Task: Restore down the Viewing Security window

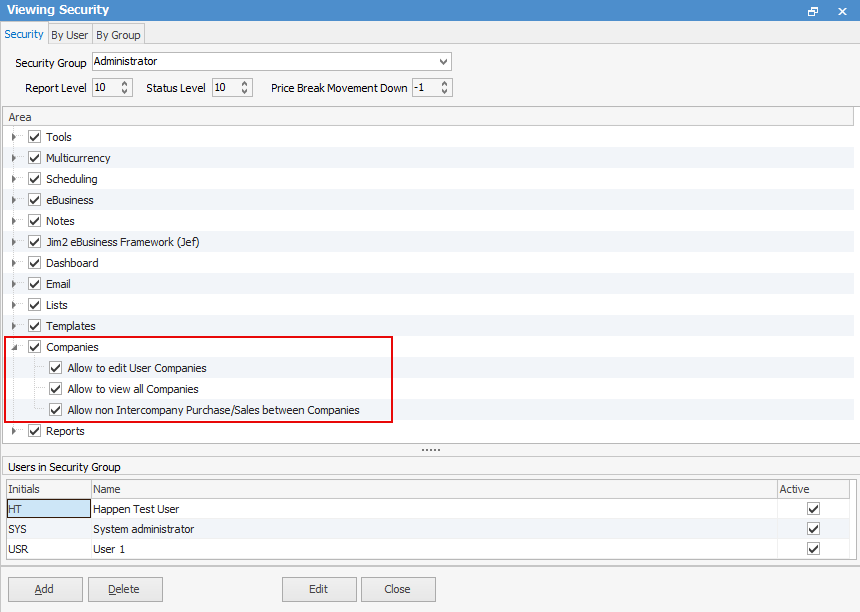Action: tap(813, 11)
